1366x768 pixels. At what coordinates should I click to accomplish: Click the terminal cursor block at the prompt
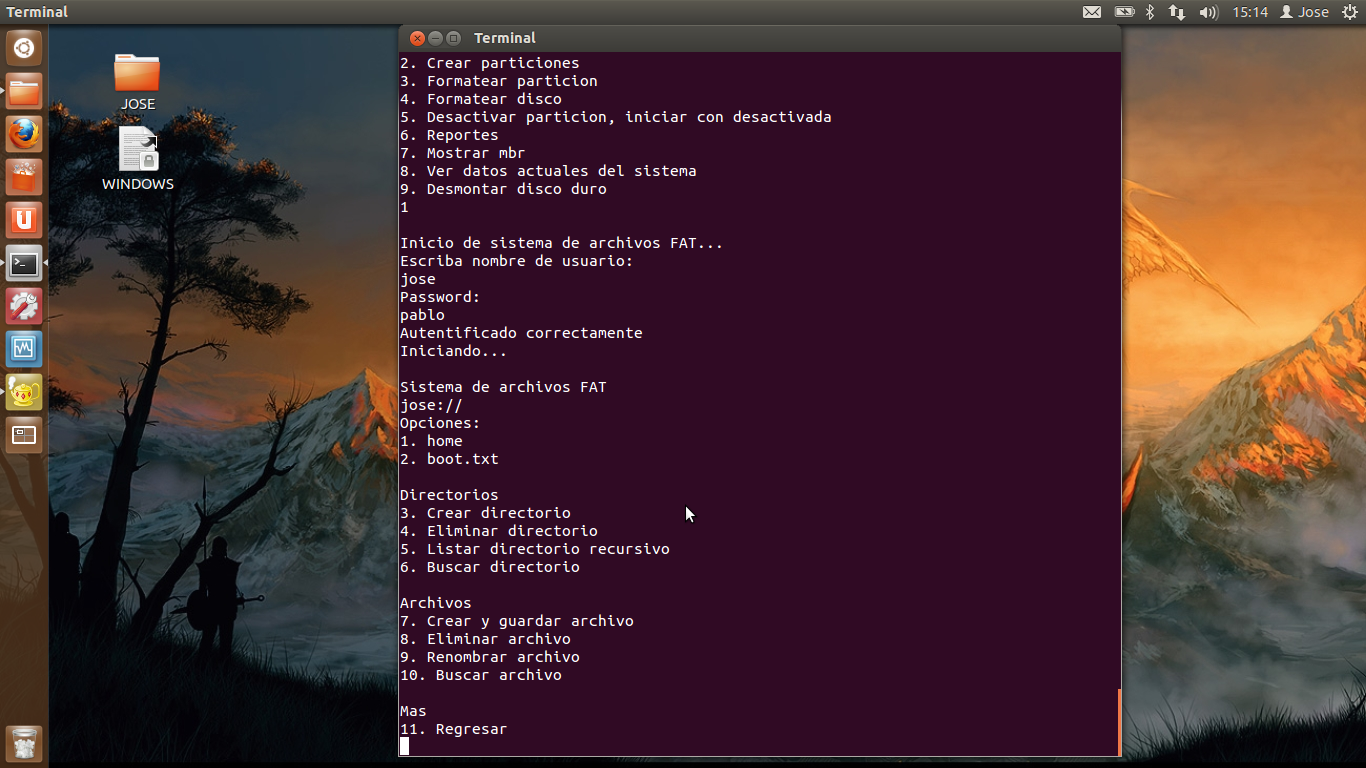[x=404, y=746]
